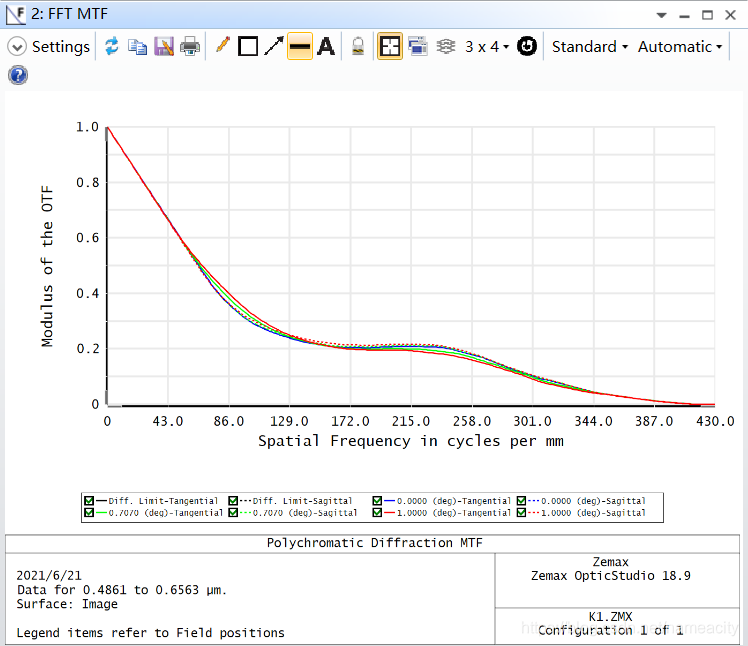Image resolution: width=748 pixels, height=646 pixels.
Task: Click the K1.ZMX file name
Action: tap(611, 616)
